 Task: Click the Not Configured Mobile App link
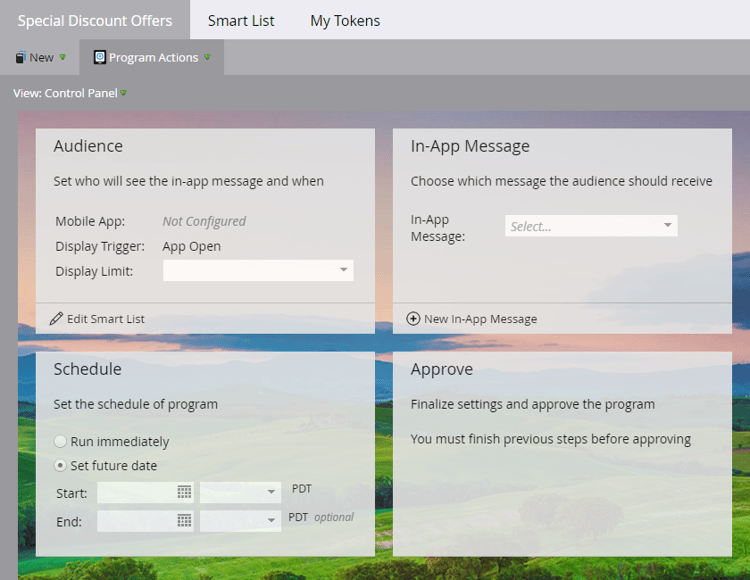(x=204, y=221)
